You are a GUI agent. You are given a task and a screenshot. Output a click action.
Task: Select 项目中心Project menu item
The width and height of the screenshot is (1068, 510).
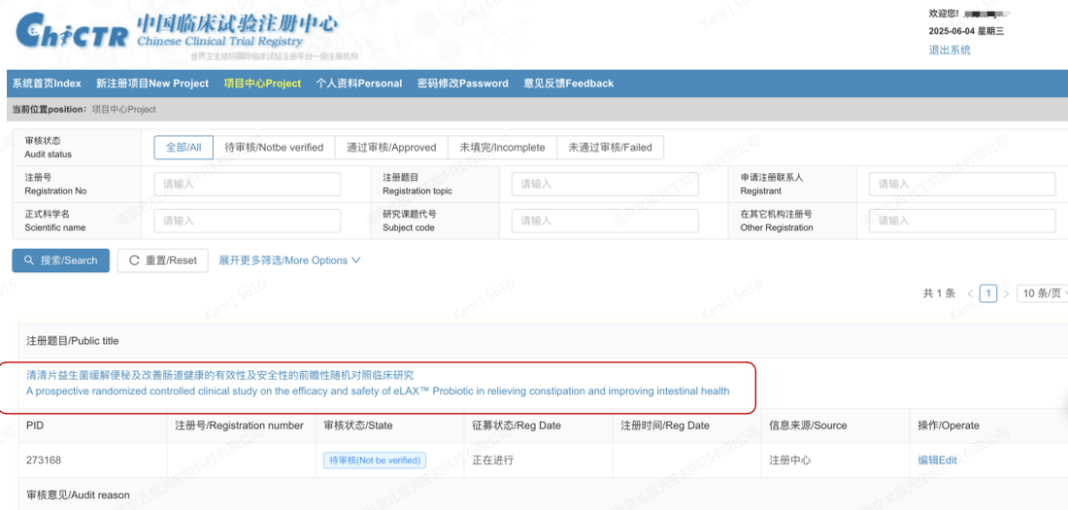point(262,84)
